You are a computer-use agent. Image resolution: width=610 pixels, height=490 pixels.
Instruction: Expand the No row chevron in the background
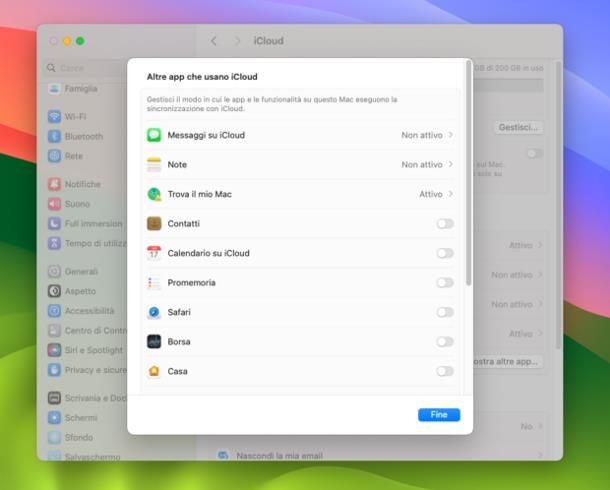click(540, 426)
